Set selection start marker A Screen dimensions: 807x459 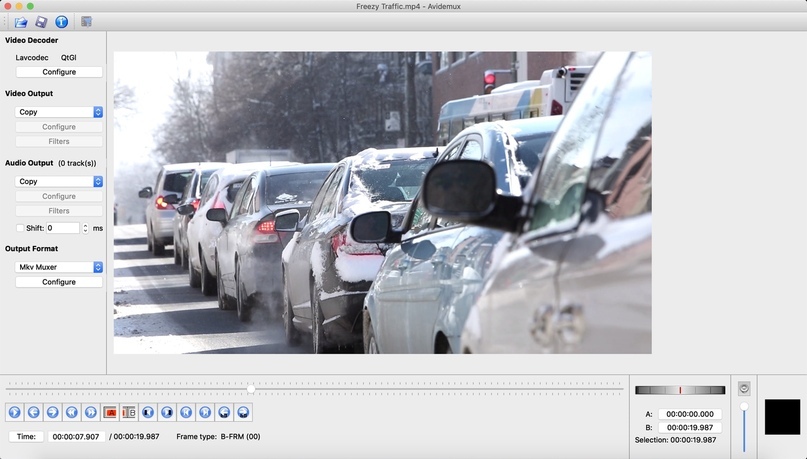(x=110, y=412)
